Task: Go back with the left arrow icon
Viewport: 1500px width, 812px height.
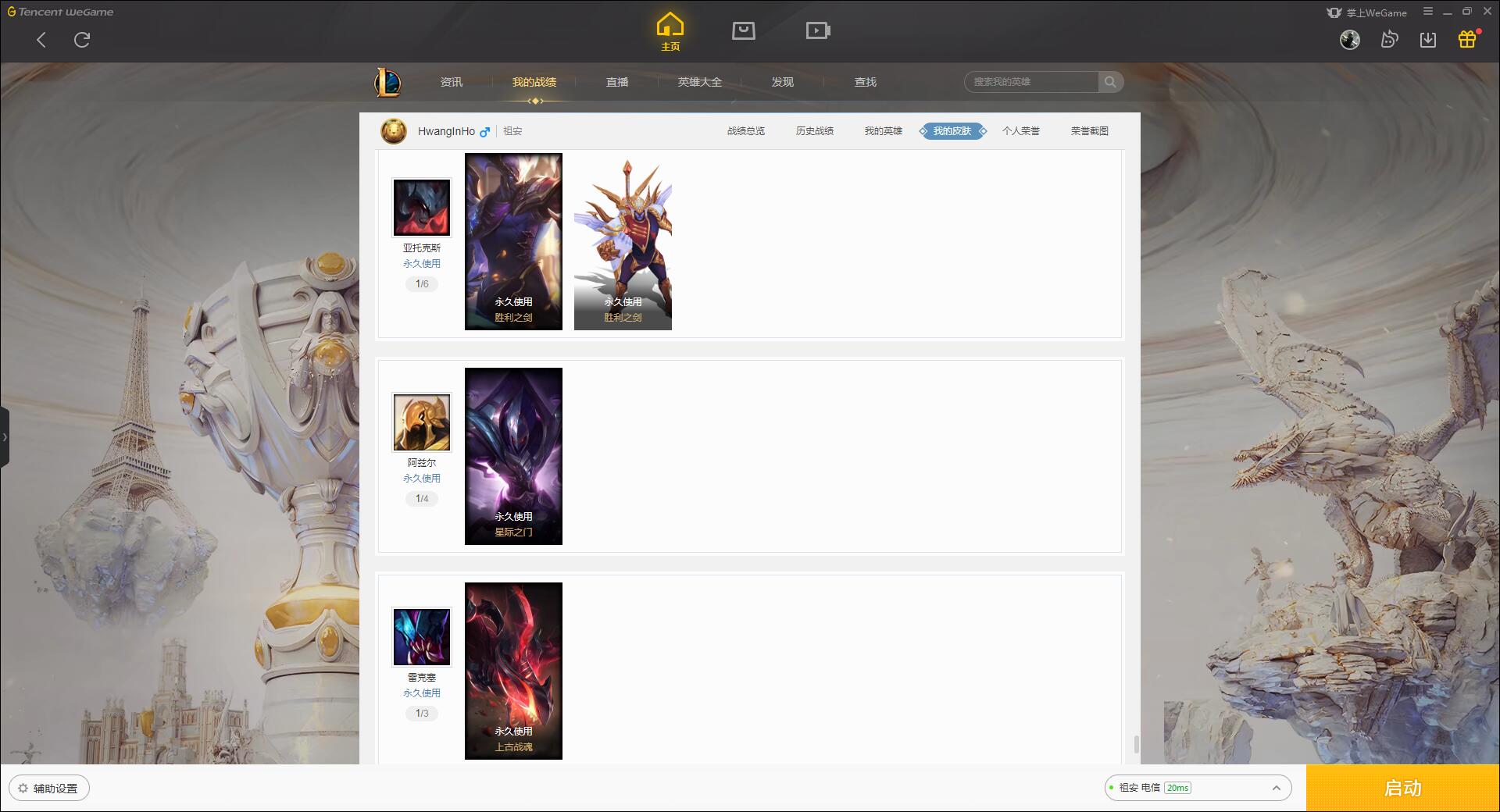Action: [41, 40]
